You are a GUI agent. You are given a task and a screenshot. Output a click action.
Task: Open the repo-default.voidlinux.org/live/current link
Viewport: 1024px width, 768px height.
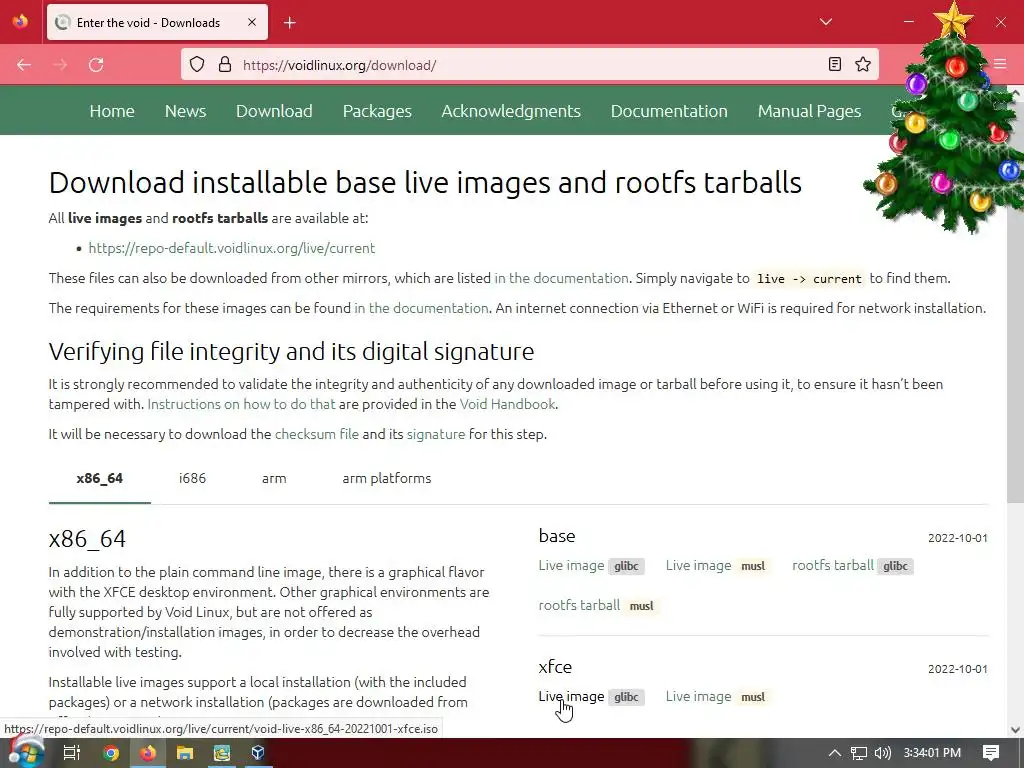click(x=232, y=248)
